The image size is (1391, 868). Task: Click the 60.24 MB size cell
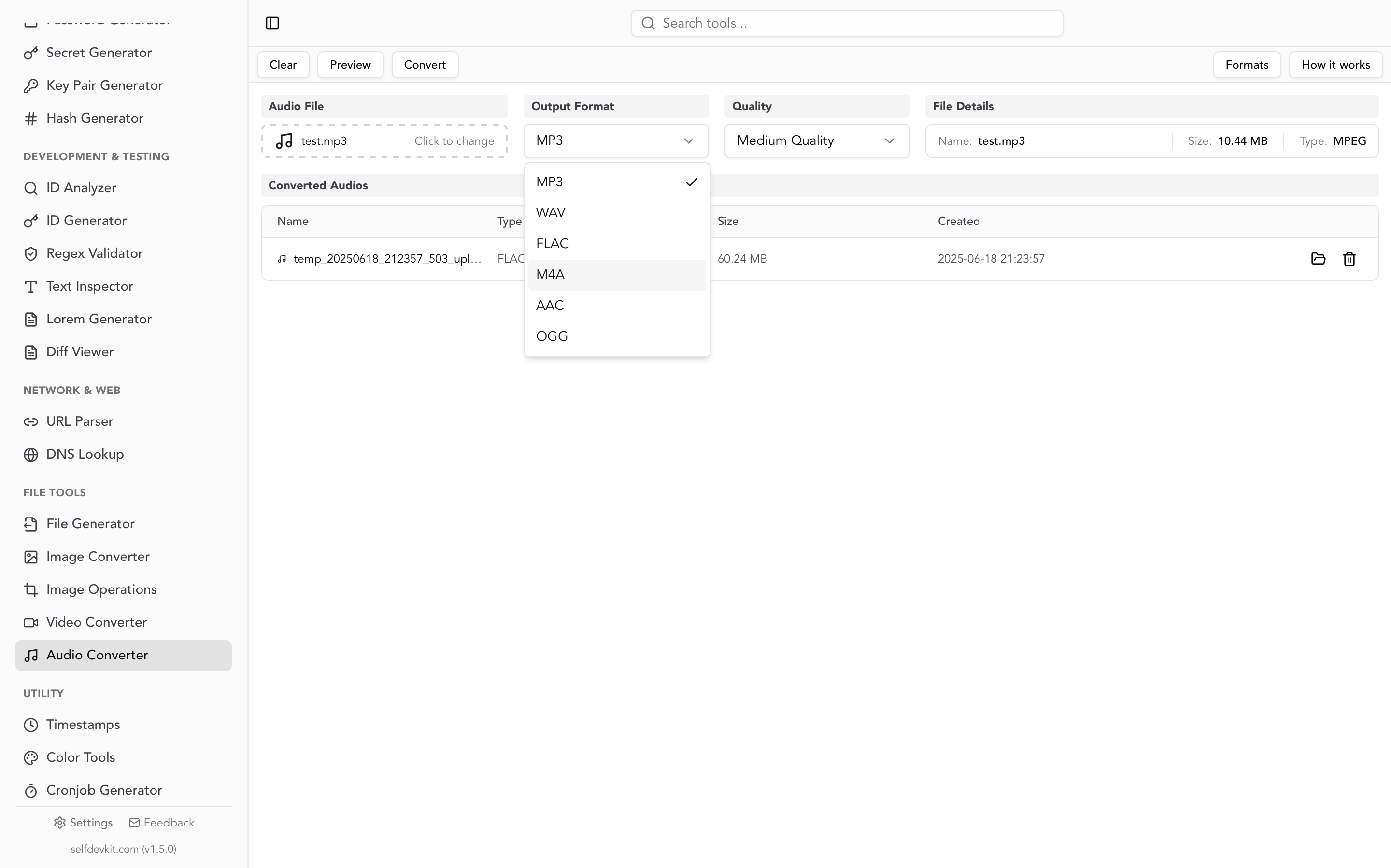tap(742, 259)
